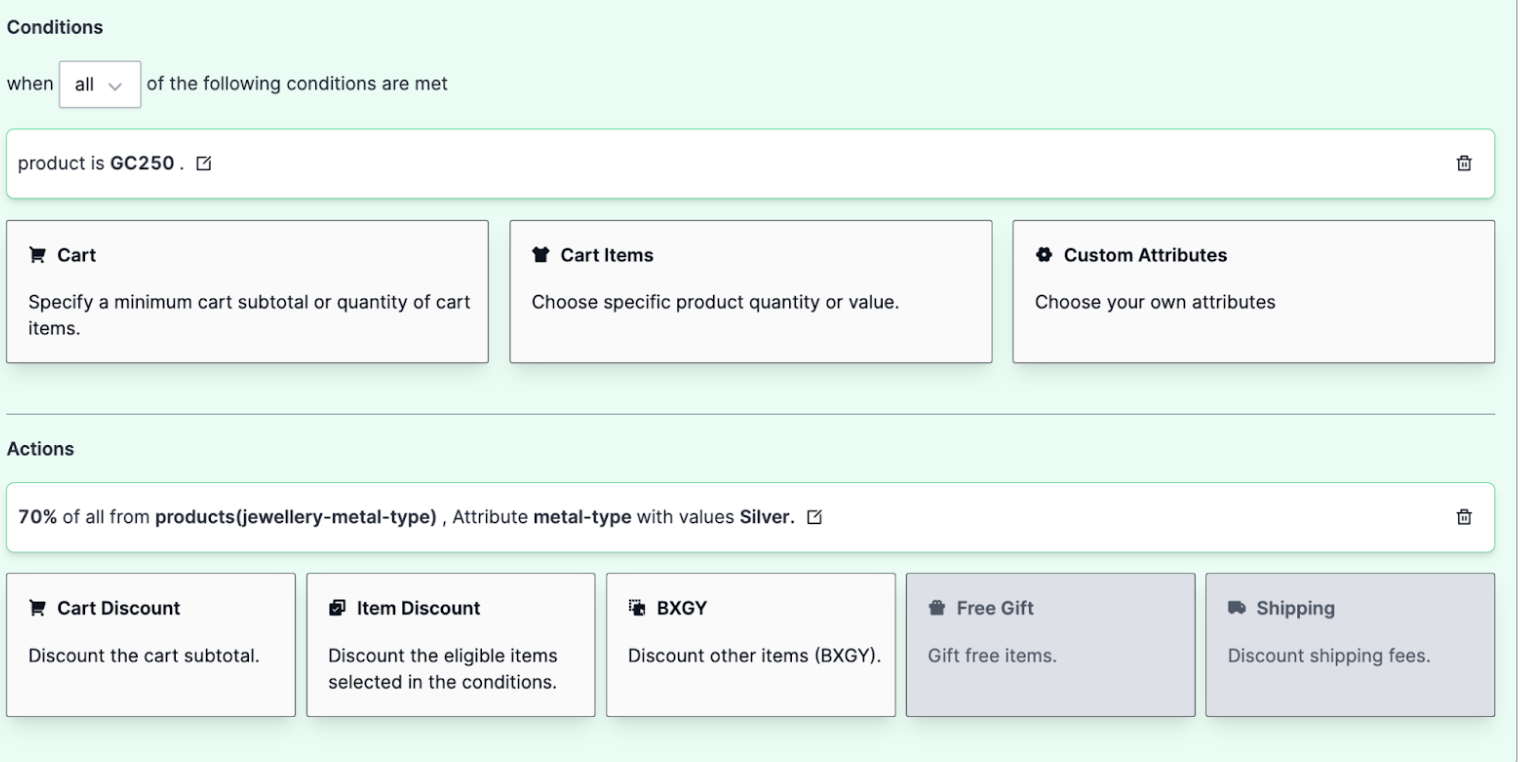Screen dimensions: 1522x762
Task: Edit the GC250 product condition
Action: [204, 163]
